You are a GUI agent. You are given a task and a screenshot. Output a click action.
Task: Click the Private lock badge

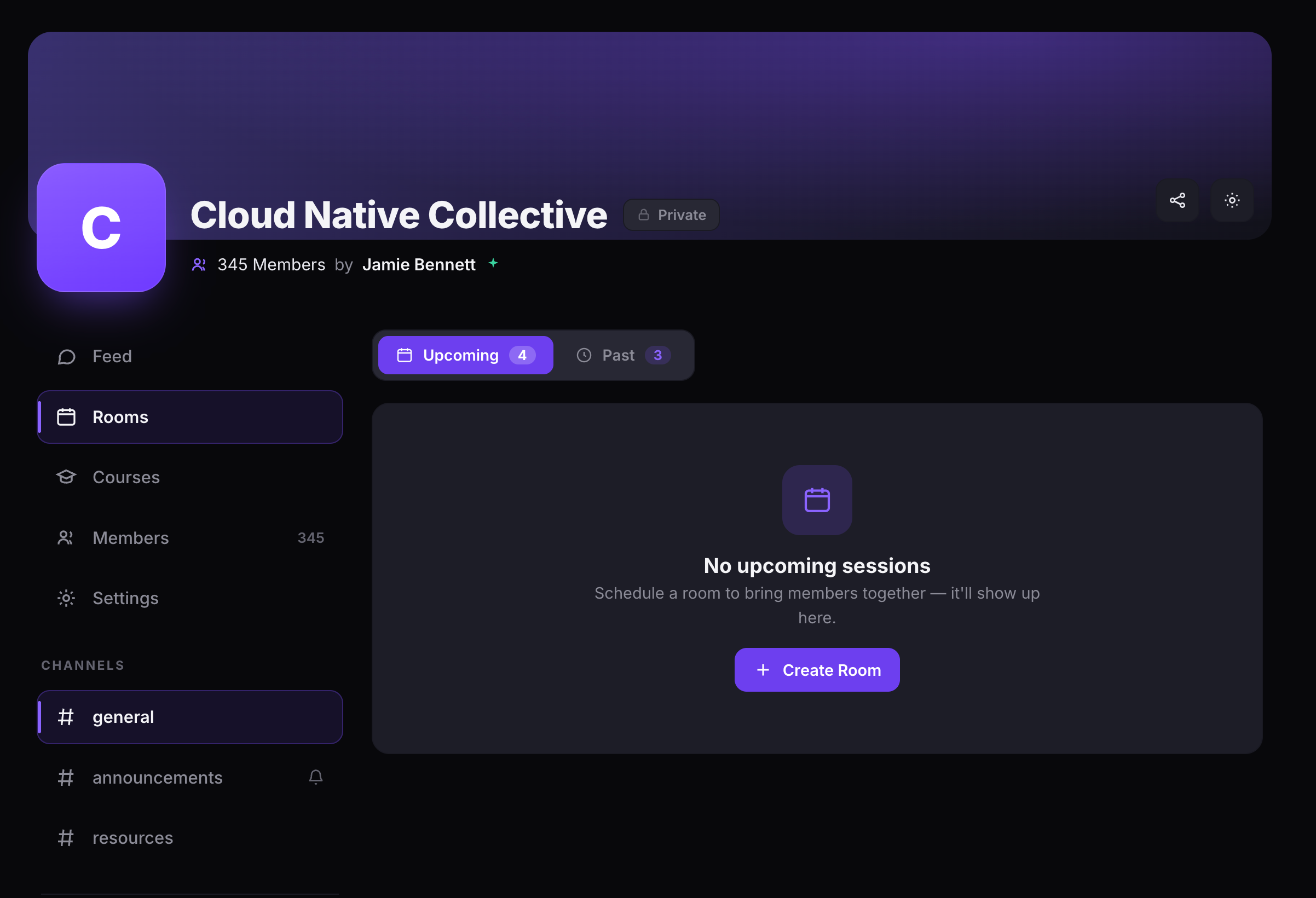(671, 215)
